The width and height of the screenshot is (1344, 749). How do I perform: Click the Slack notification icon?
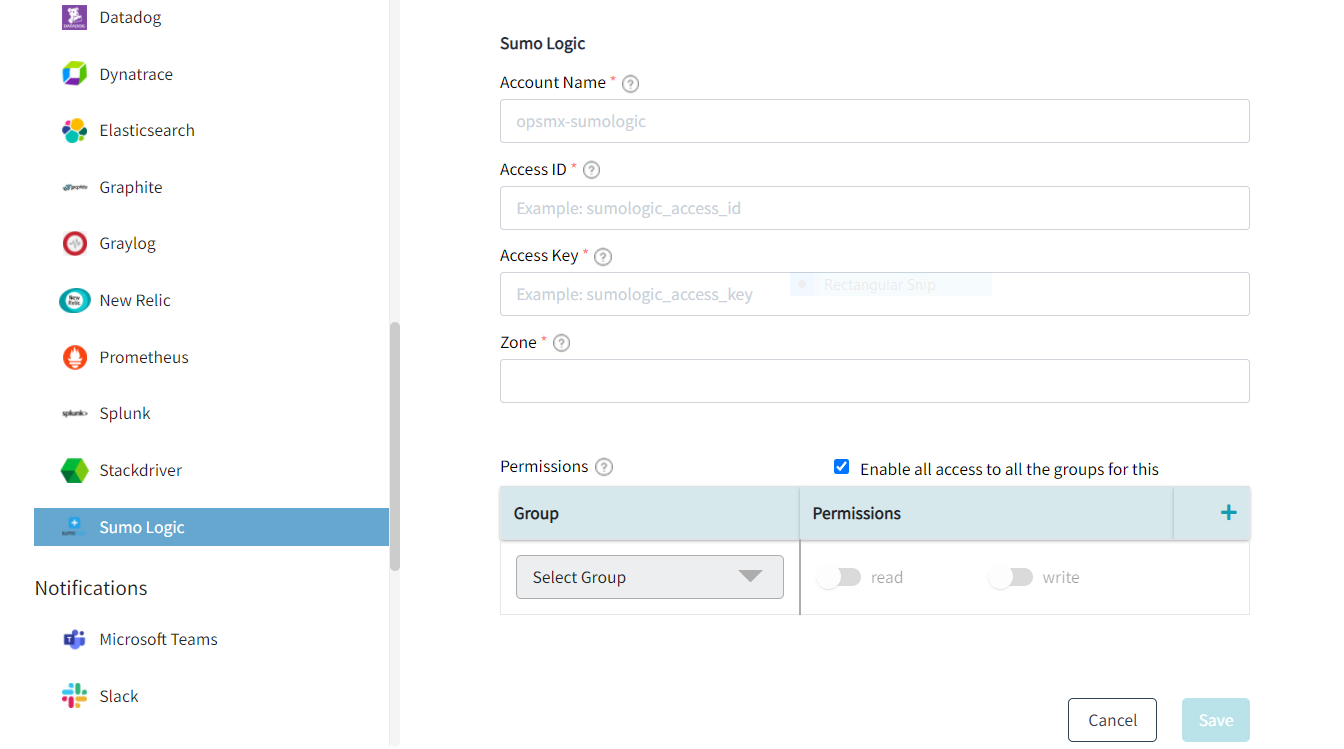73,695
